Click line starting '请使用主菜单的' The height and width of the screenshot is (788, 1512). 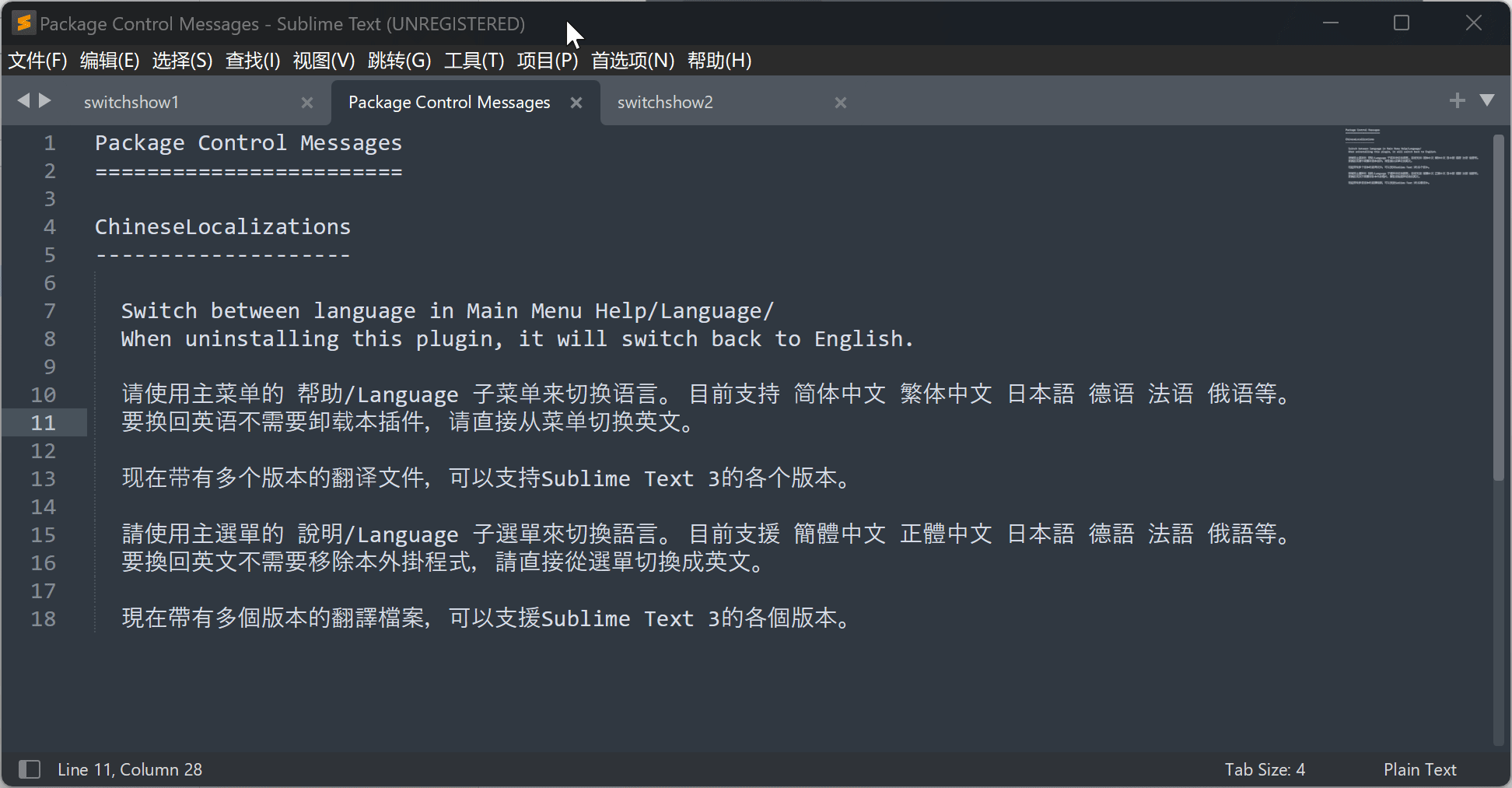click(705, 394)
